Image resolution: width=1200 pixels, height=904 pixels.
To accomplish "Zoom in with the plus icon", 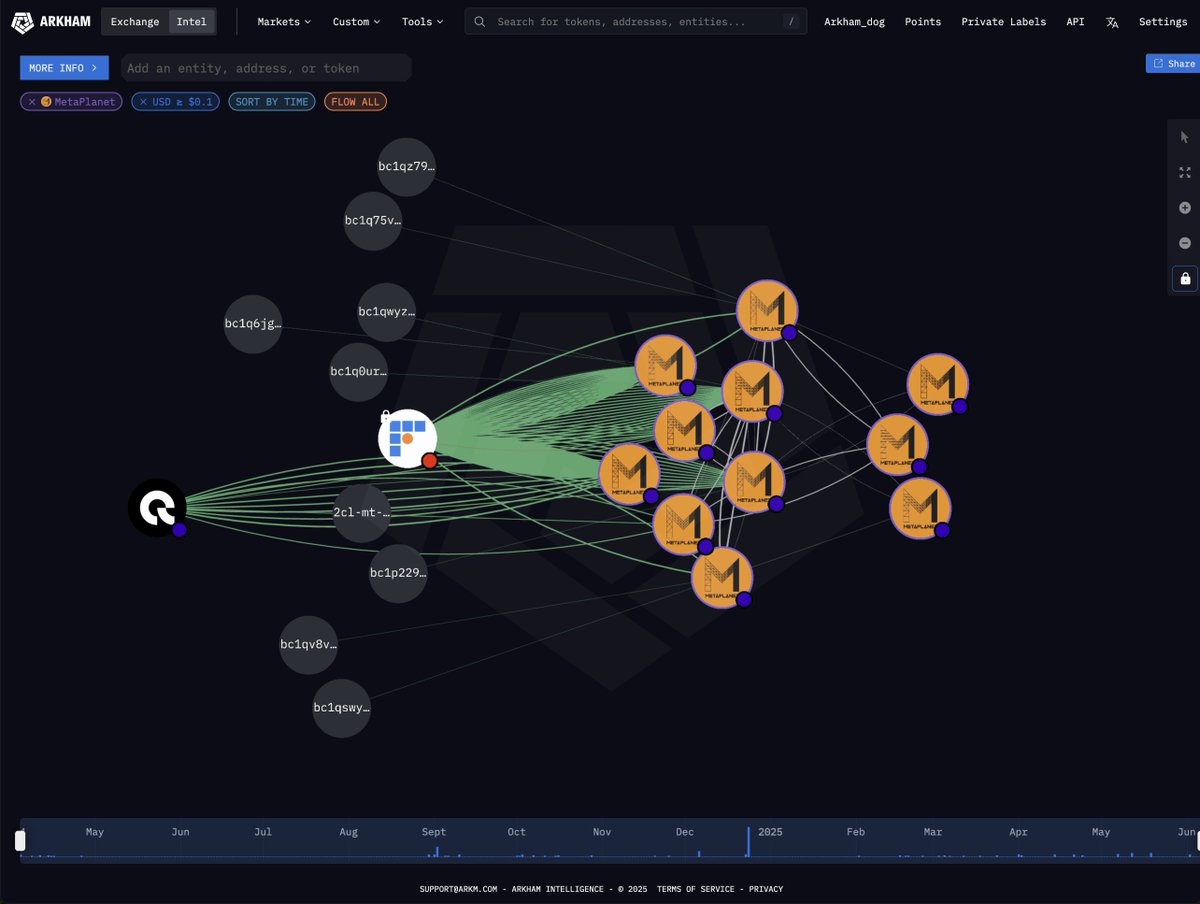I will click(x=1185, y=208).
